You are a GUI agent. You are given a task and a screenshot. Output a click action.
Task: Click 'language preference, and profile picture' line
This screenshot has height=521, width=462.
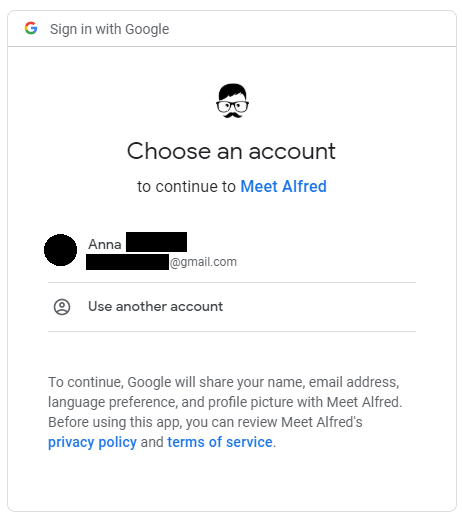(225, 402)
